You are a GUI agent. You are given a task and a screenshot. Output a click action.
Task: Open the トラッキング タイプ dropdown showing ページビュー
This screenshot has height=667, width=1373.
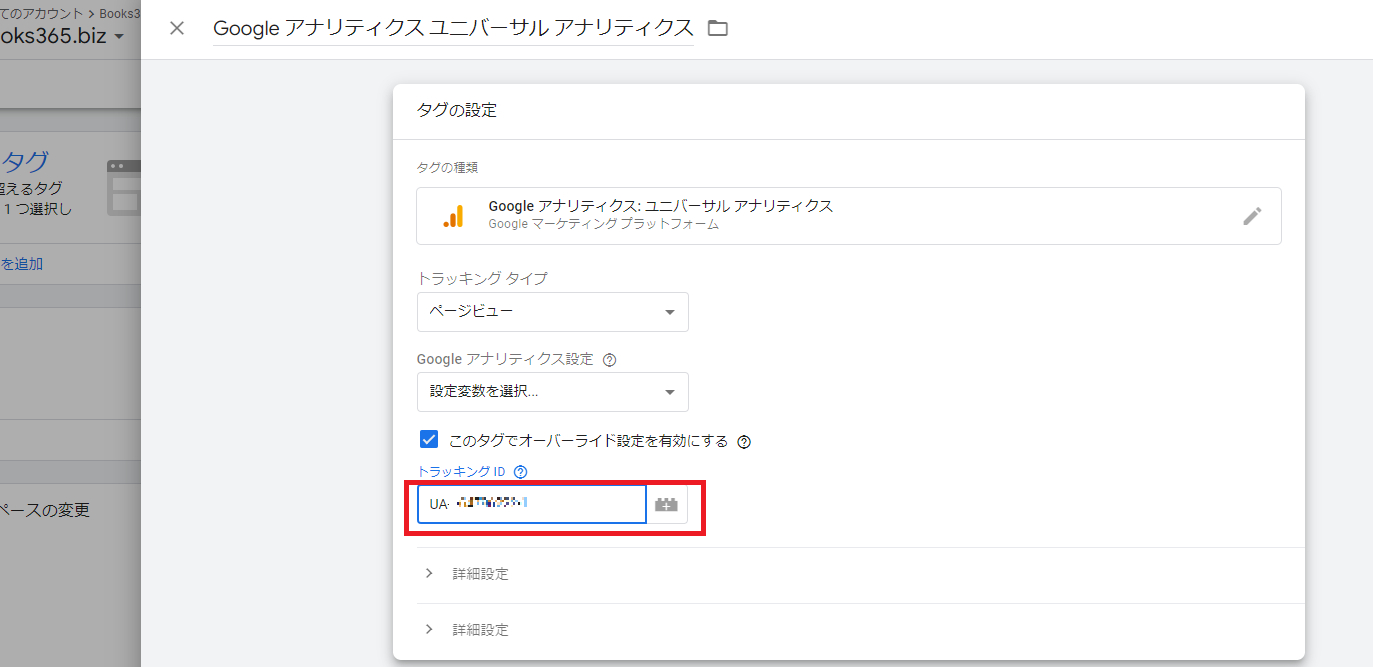[552, 312]
